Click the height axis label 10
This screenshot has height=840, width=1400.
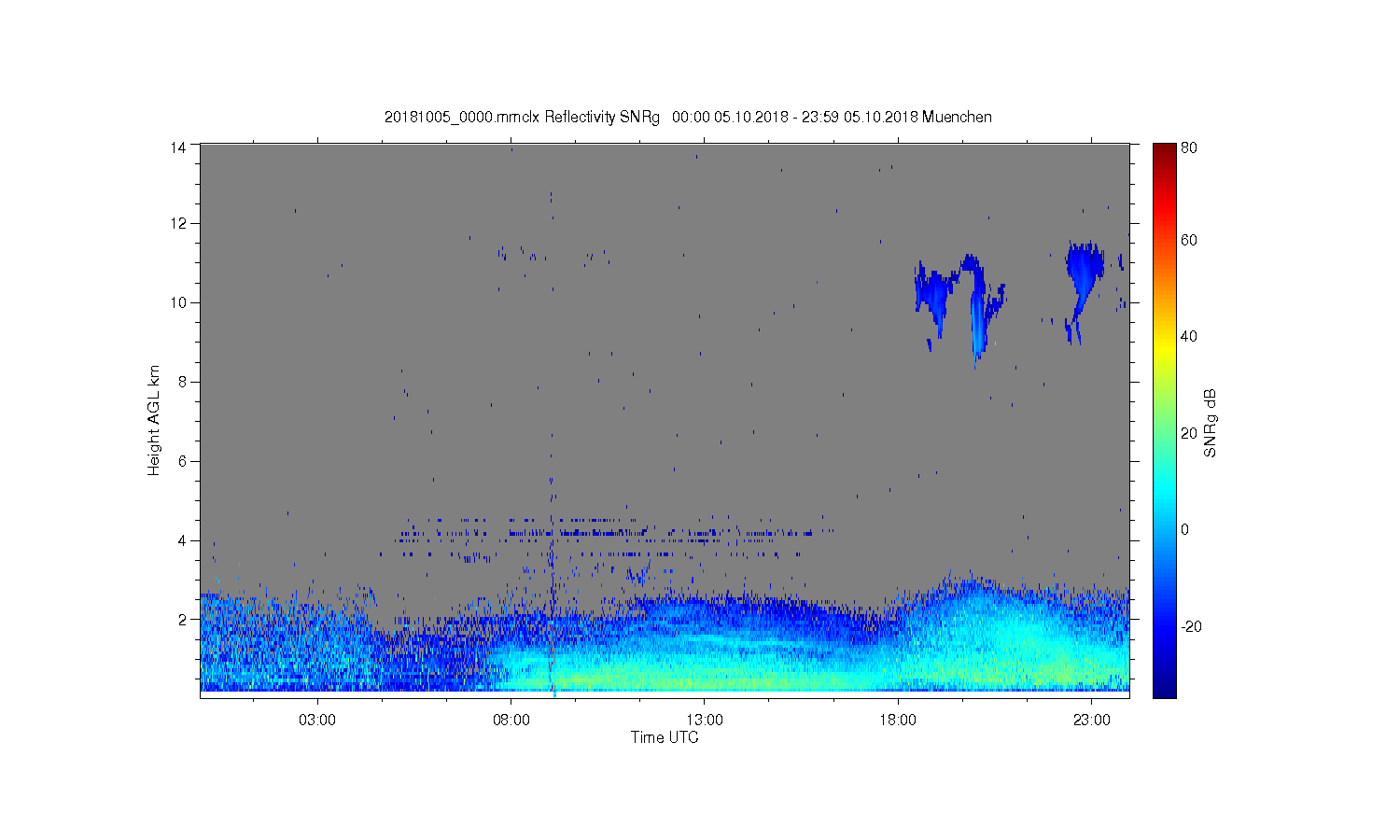[x=179, y=302]
